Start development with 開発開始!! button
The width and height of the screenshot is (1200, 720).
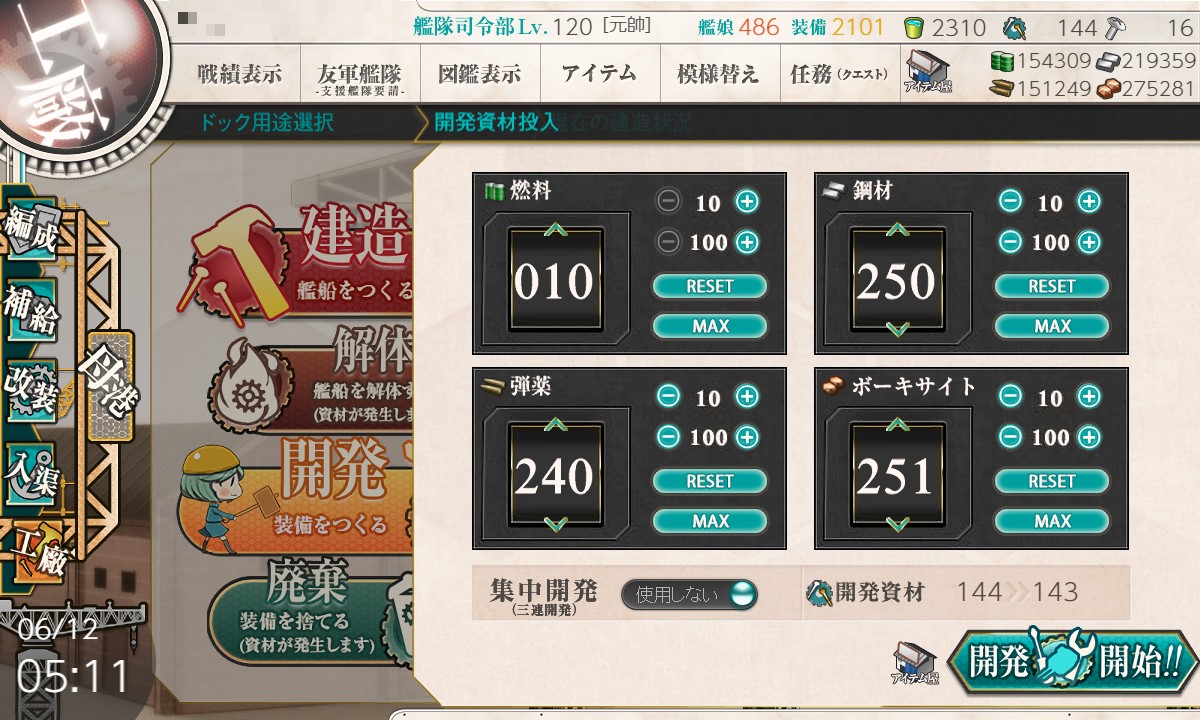(x=1071, y=662)
